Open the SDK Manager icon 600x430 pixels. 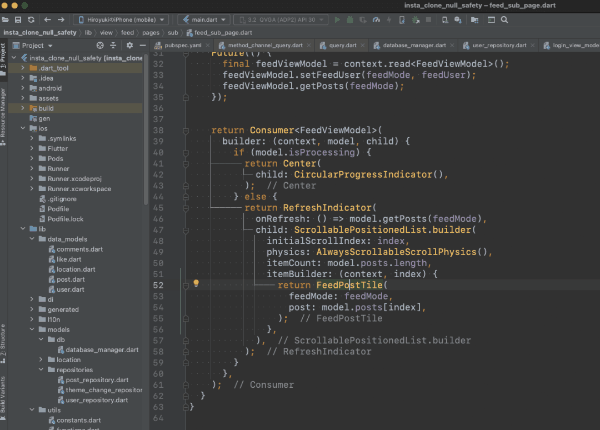click(458, 20)
